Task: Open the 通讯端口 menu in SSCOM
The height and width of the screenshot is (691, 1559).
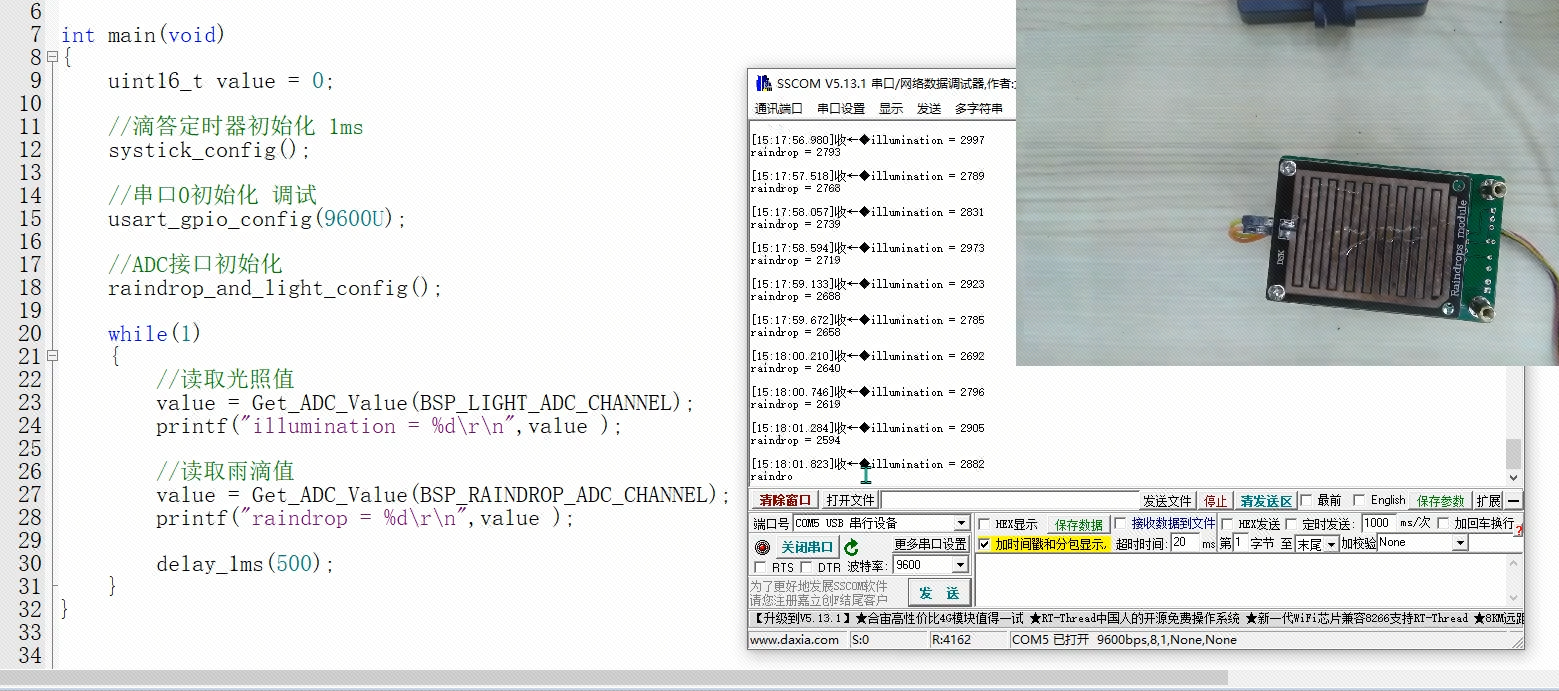Action: (x=778, y=108)
